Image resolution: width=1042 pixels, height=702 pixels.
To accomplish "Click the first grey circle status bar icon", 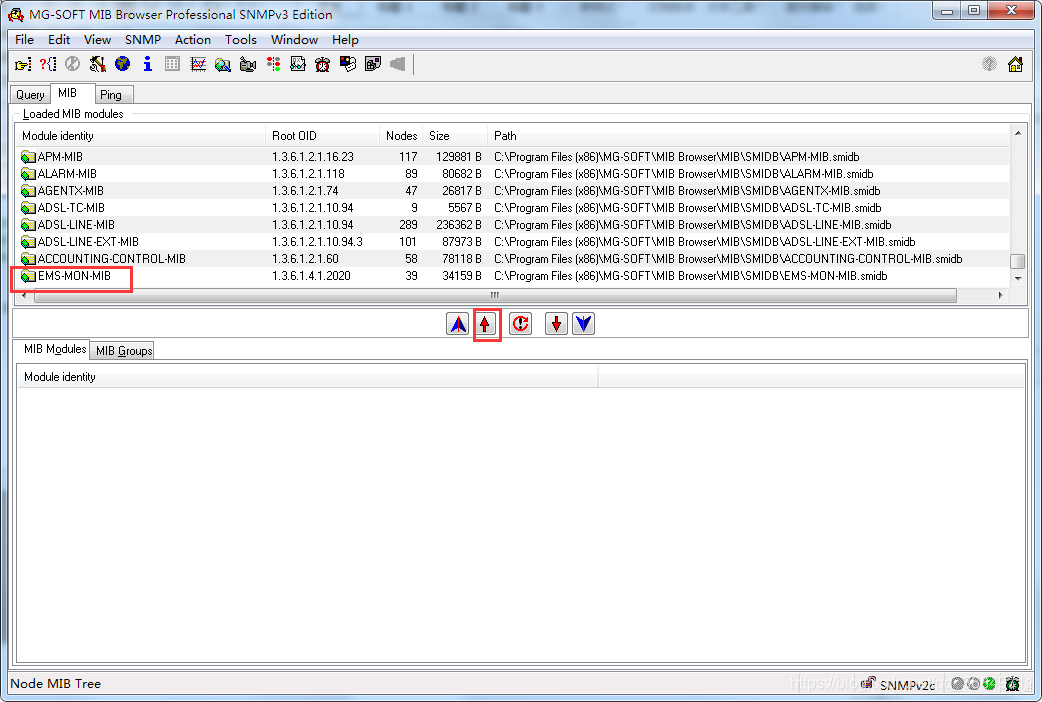I will [958, 683].
